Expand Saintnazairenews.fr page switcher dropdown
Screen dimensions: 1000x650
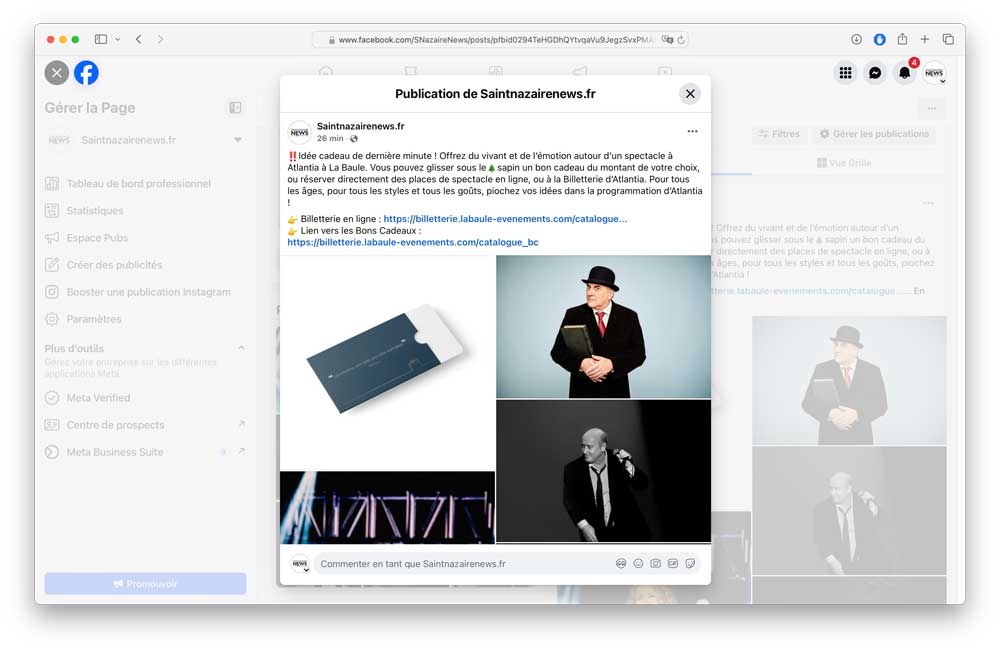238,140
